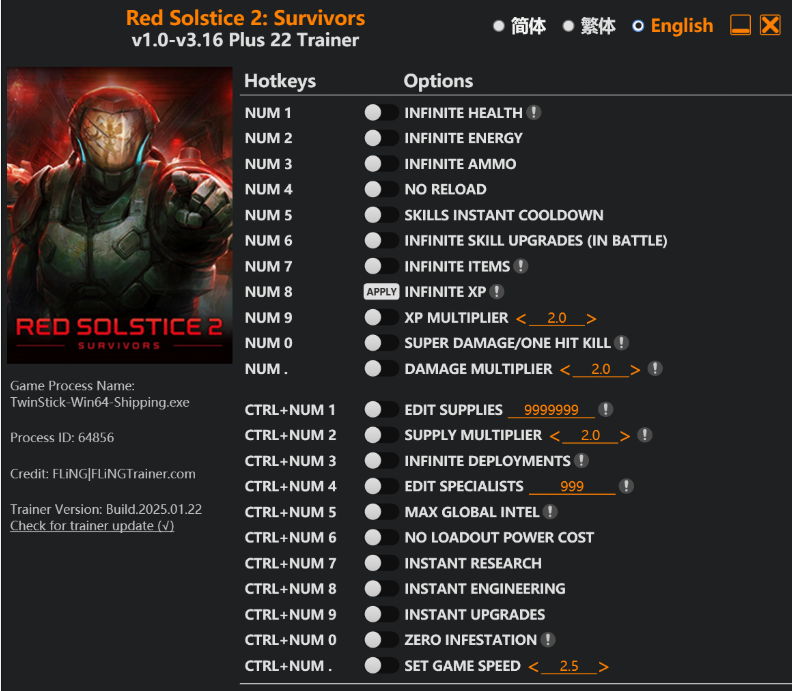Click info icon next to Super Damage/One Hit Kill
792x691 pixels.
tap(621, 343)
